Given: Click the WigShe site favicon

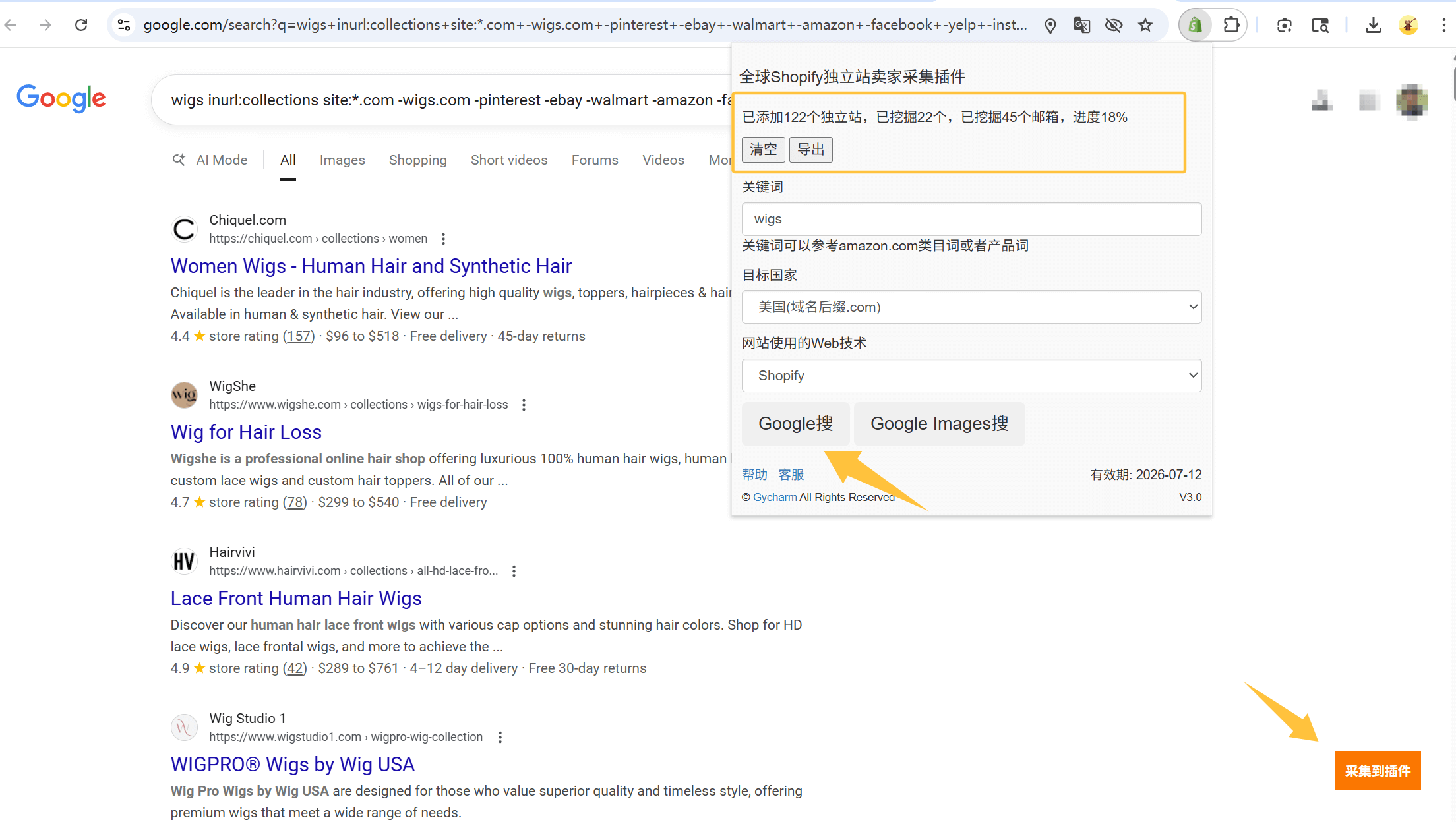Looking at the screenshot, I should point(184,395).
